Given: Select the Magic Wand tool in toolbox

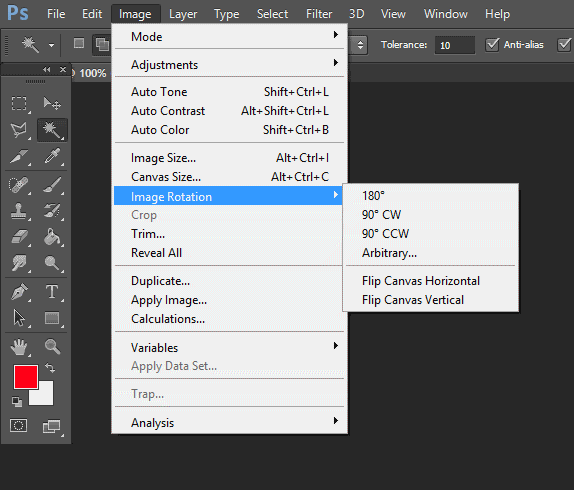Looking at the screenshot, I should [x=52, y=130].
